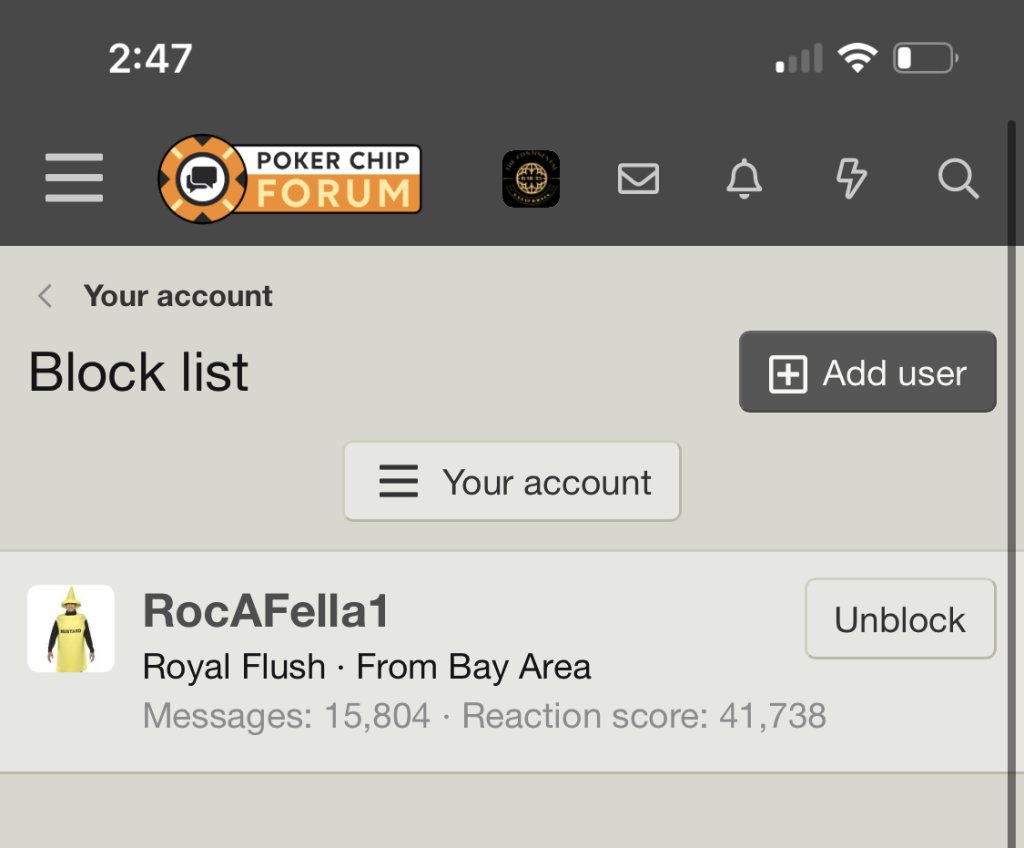Open What's New lightning bolt icon
The image size is (1024, 848).
(851, 179)
